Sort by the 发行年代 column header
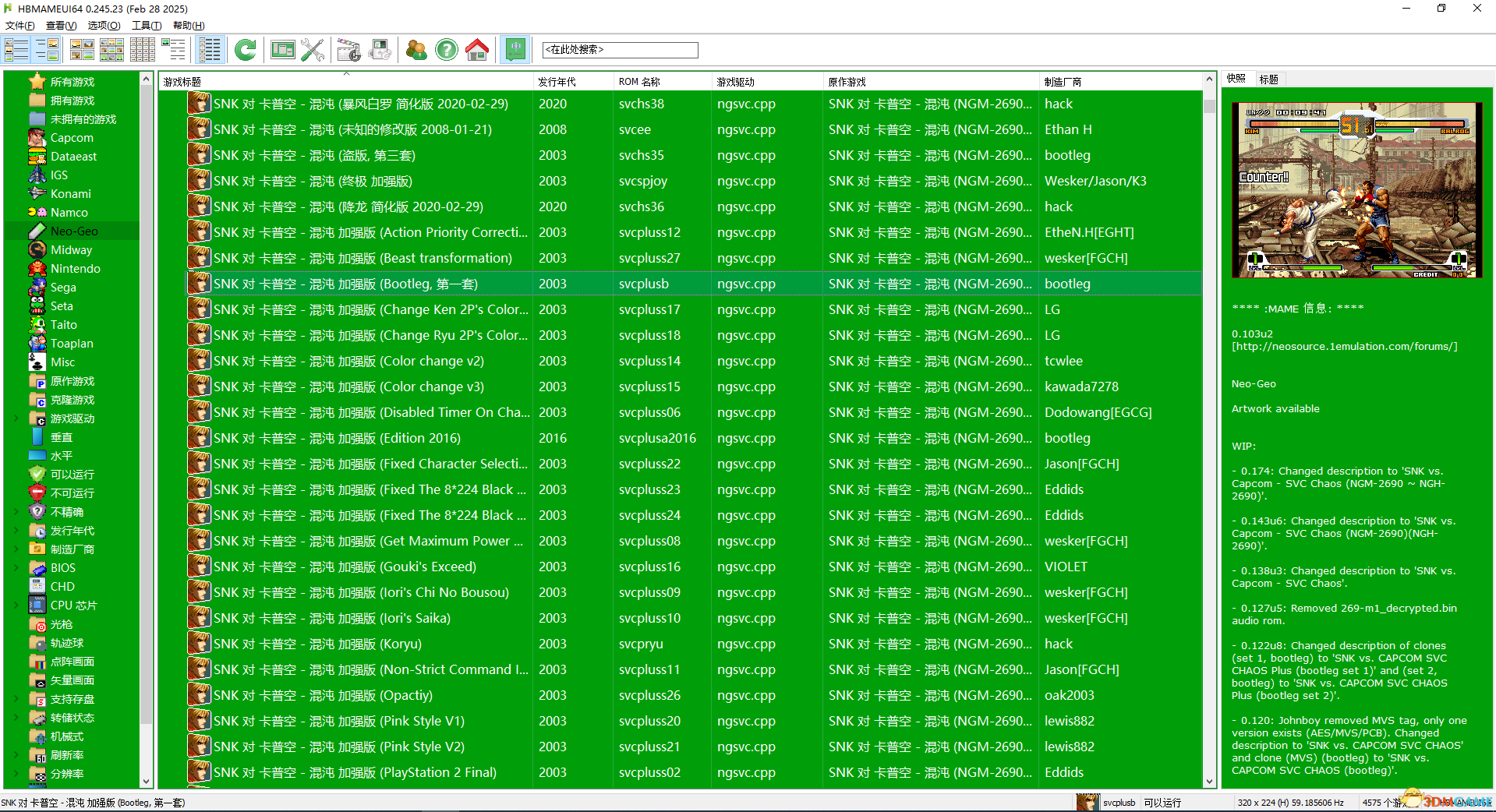This screenshot has height=812, width=1496. [x=573, y=81]
